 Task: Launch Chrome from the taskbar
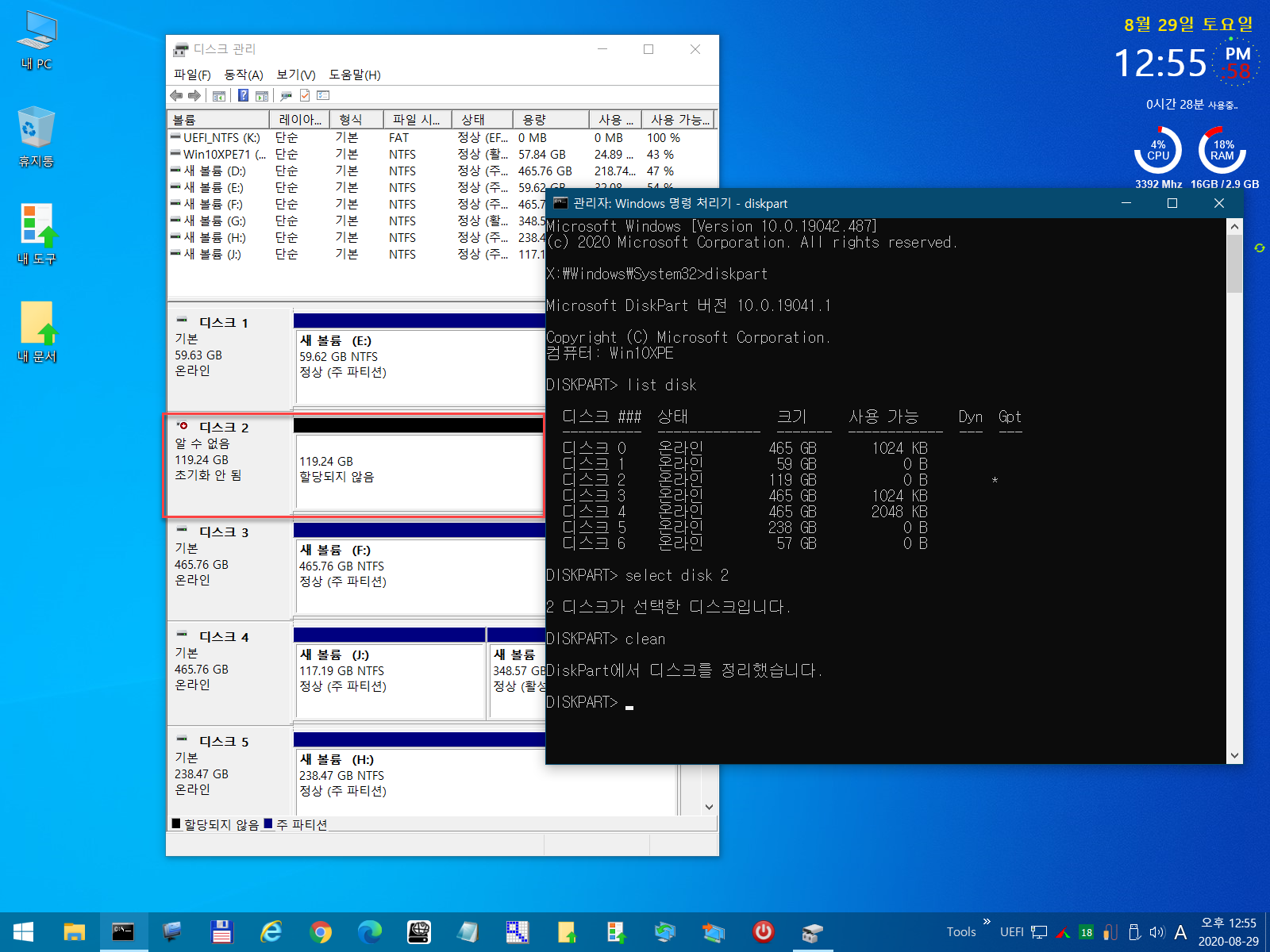pos(320,932)
